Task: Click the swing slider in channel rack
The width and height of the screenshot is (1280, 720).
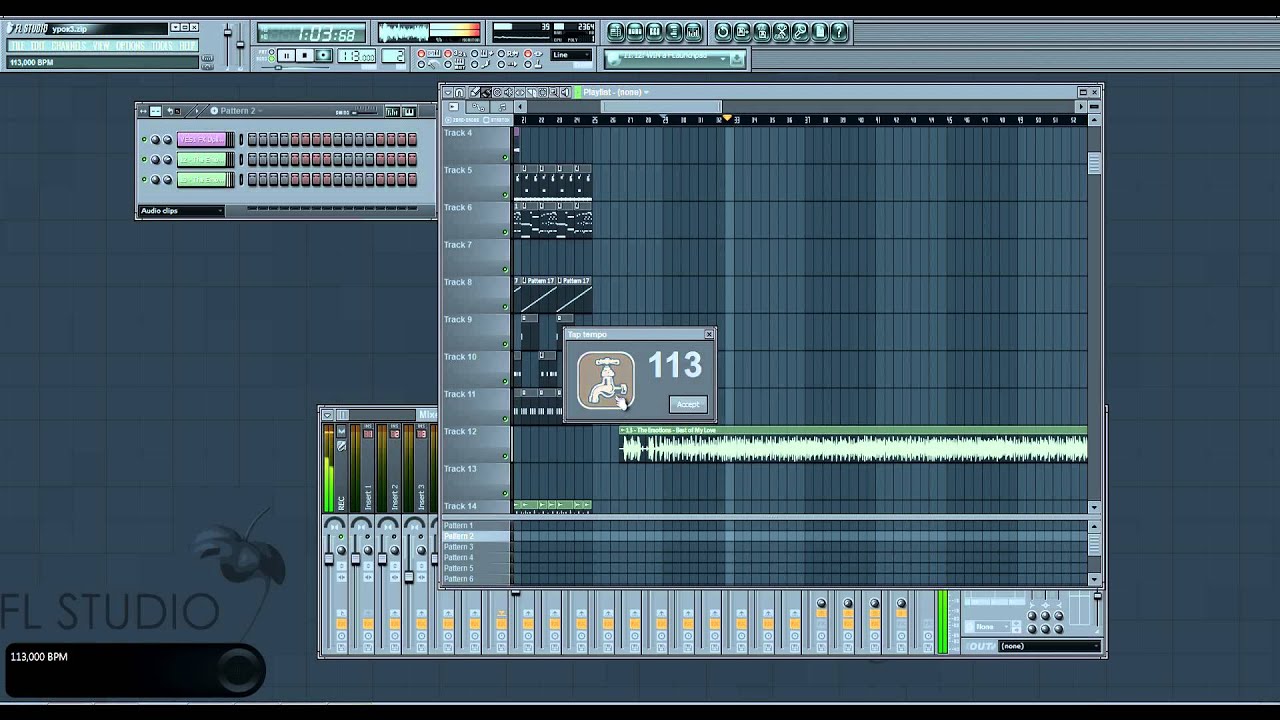Action: 366,112
